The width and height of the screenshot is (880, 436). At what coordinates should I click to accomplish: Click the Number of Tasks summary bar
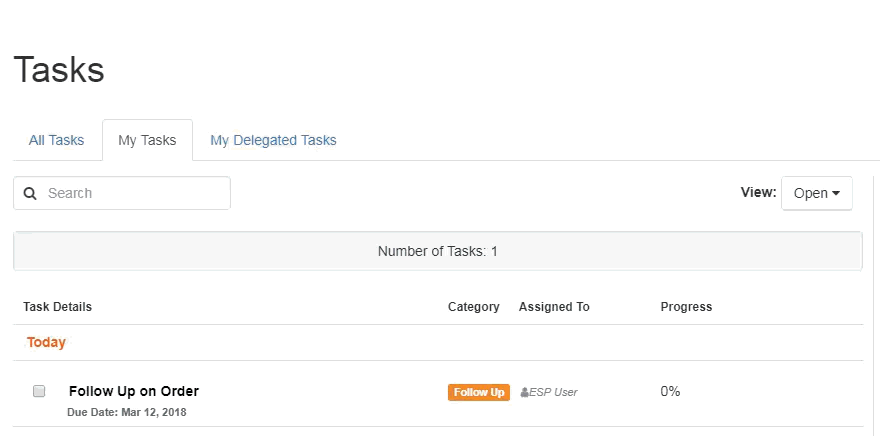[438, 251]
